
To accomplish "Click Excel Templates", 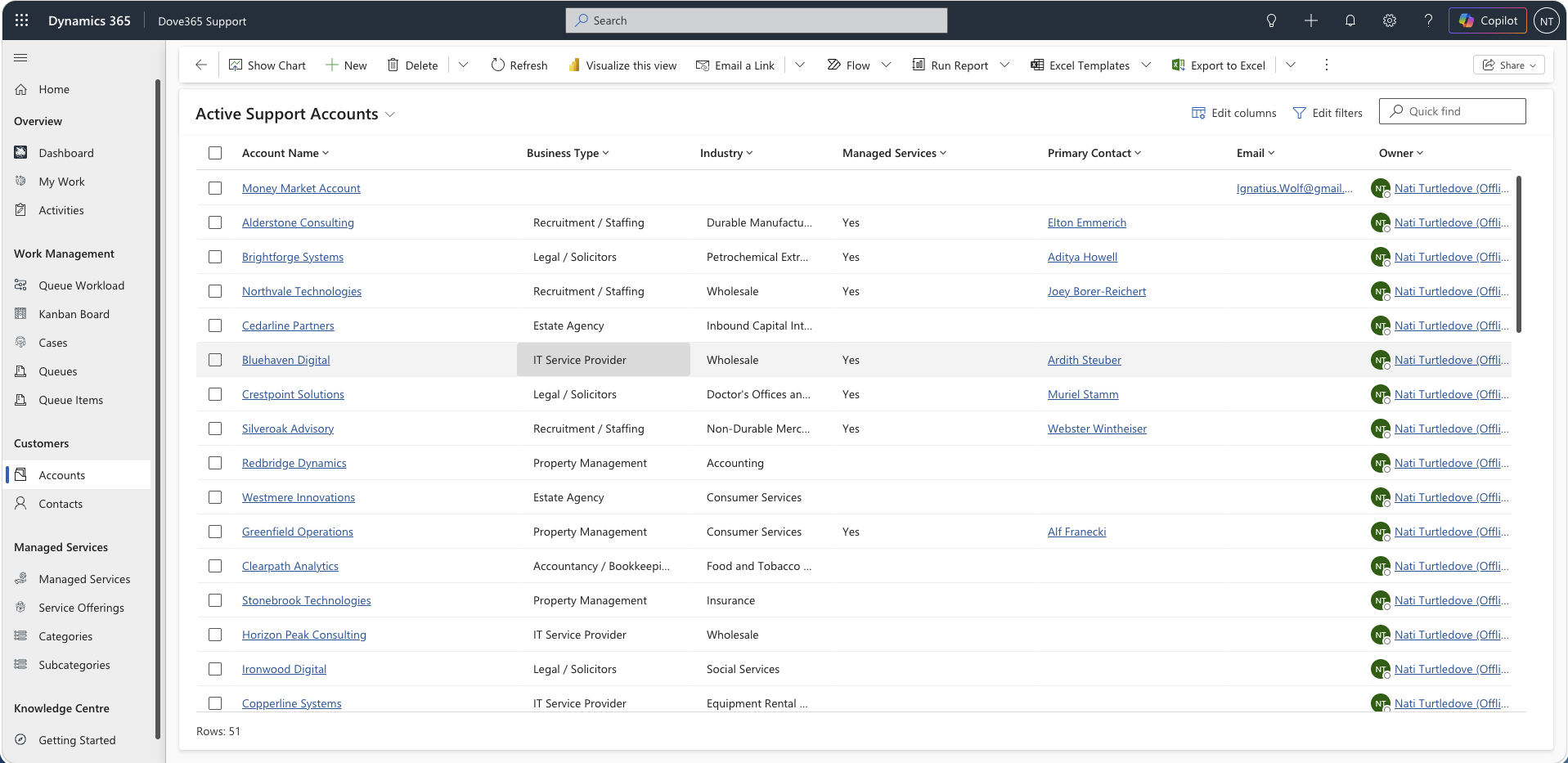I will (1080, 65).
